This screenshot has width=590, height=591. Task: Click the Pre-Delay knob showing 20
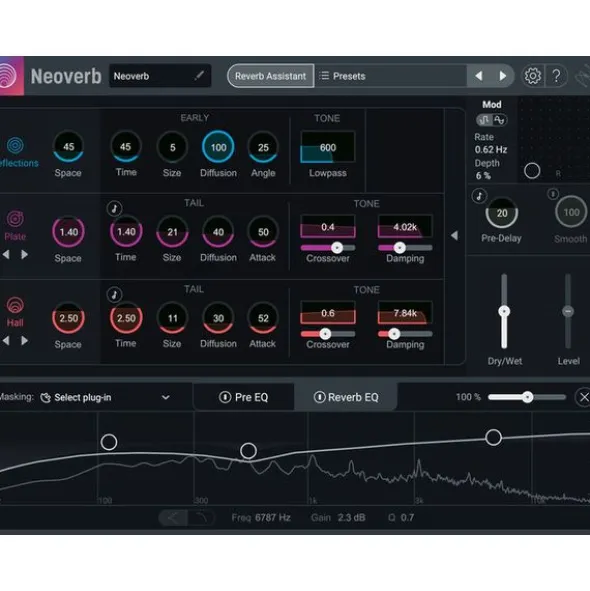[x=502, y=213]
